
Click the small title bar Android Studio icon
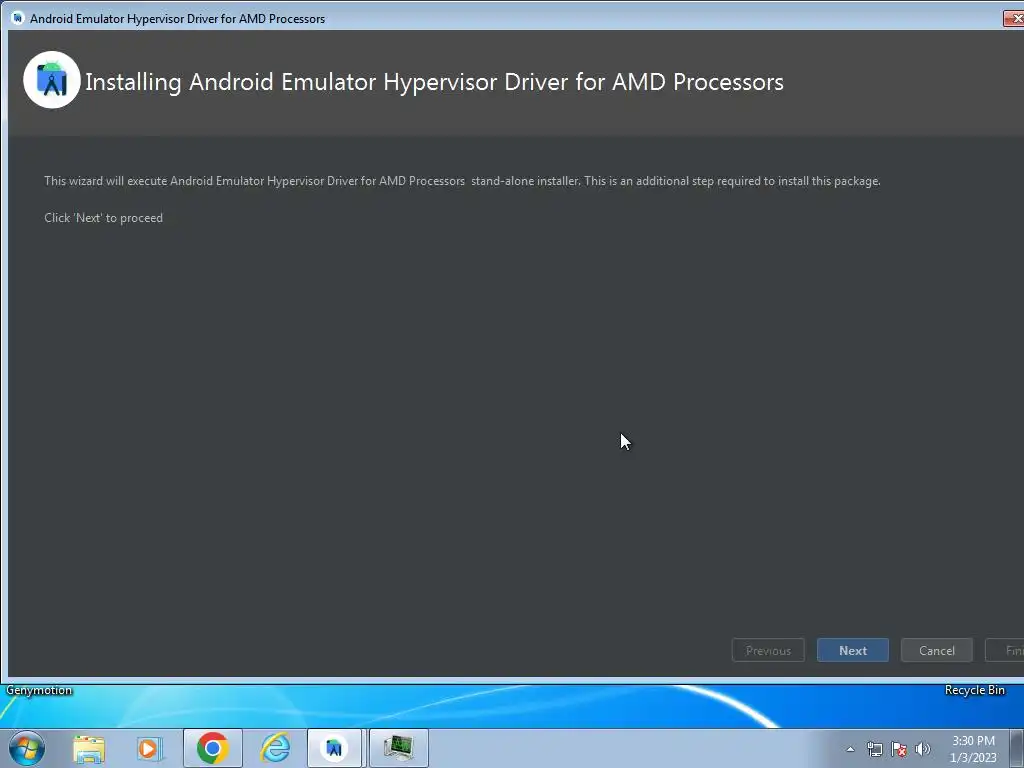point(18,18)
